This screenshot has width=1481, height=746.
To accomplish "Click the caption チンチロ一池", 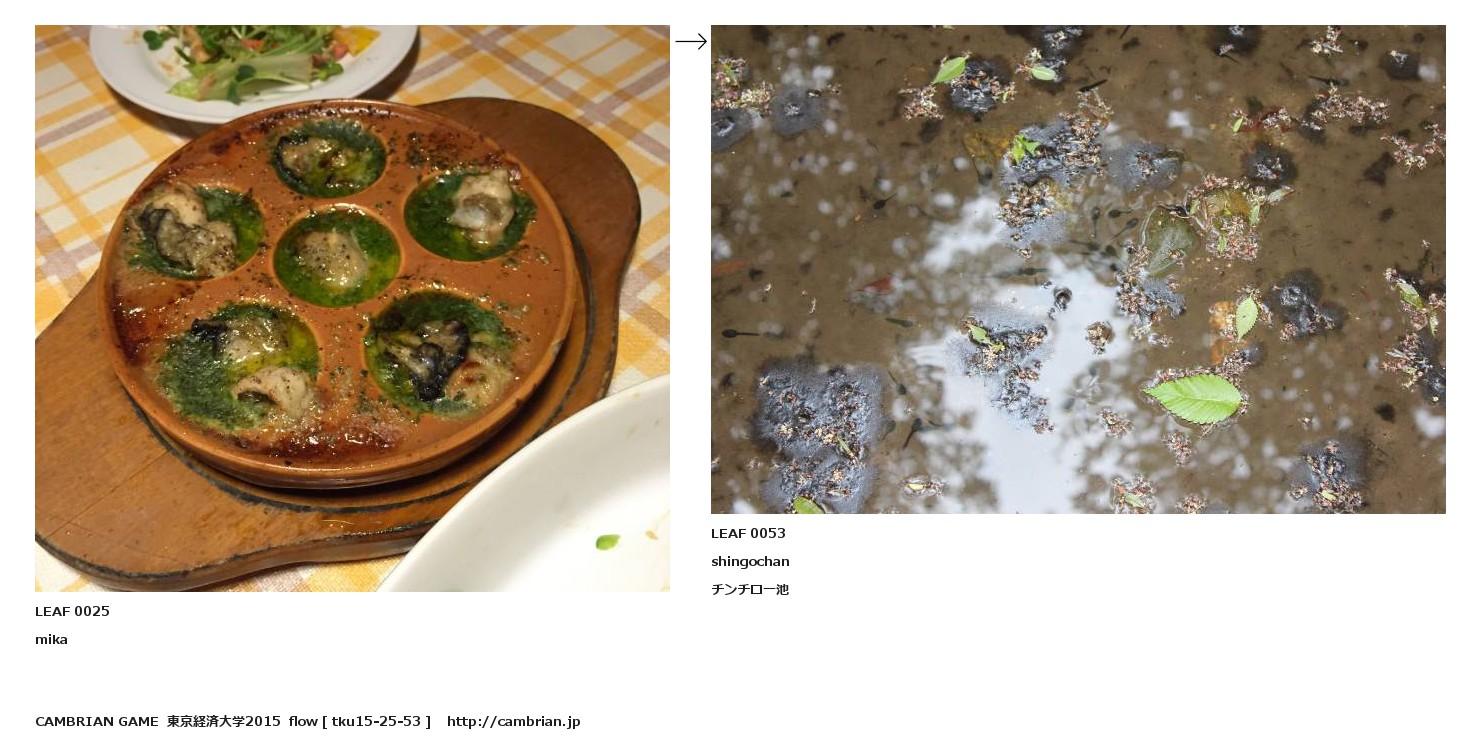I will click(750, 589).
